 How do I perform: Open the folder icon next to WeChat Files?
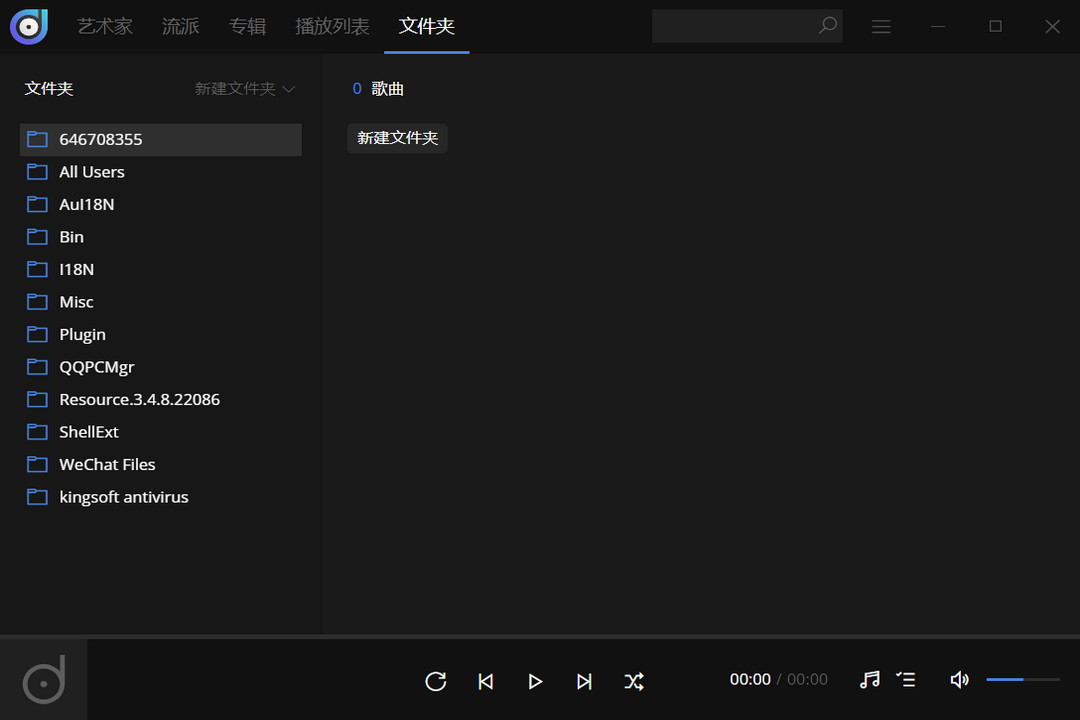click(x=37, y=464)
